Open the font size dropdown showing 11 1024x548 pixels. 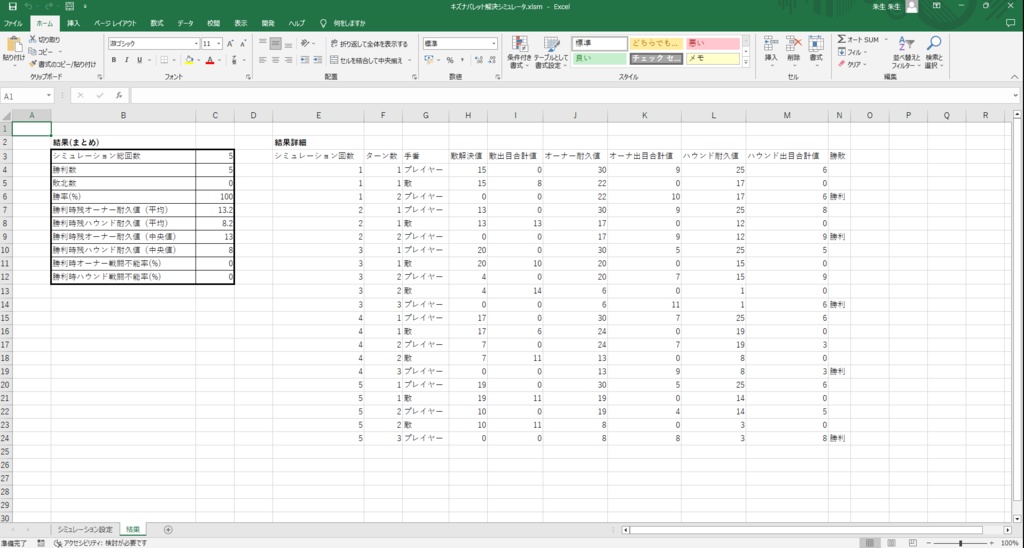click(x=219, y=44)
